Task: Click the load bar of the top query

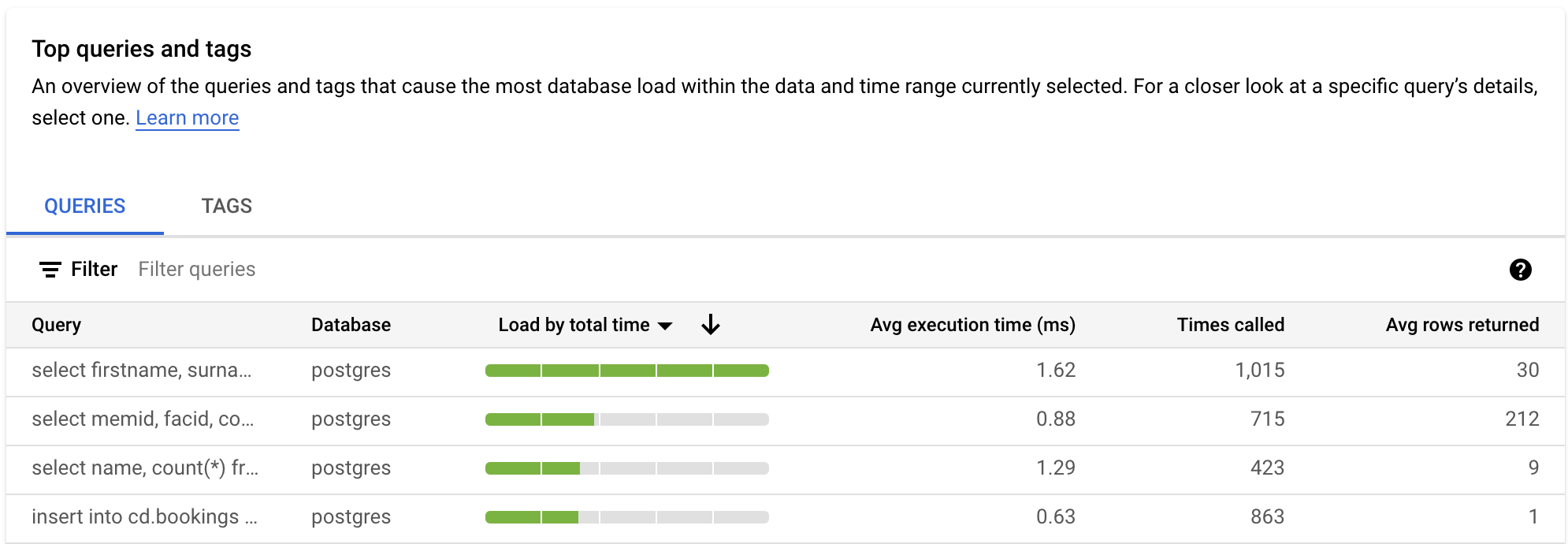Action: click(x=626, y=370)
